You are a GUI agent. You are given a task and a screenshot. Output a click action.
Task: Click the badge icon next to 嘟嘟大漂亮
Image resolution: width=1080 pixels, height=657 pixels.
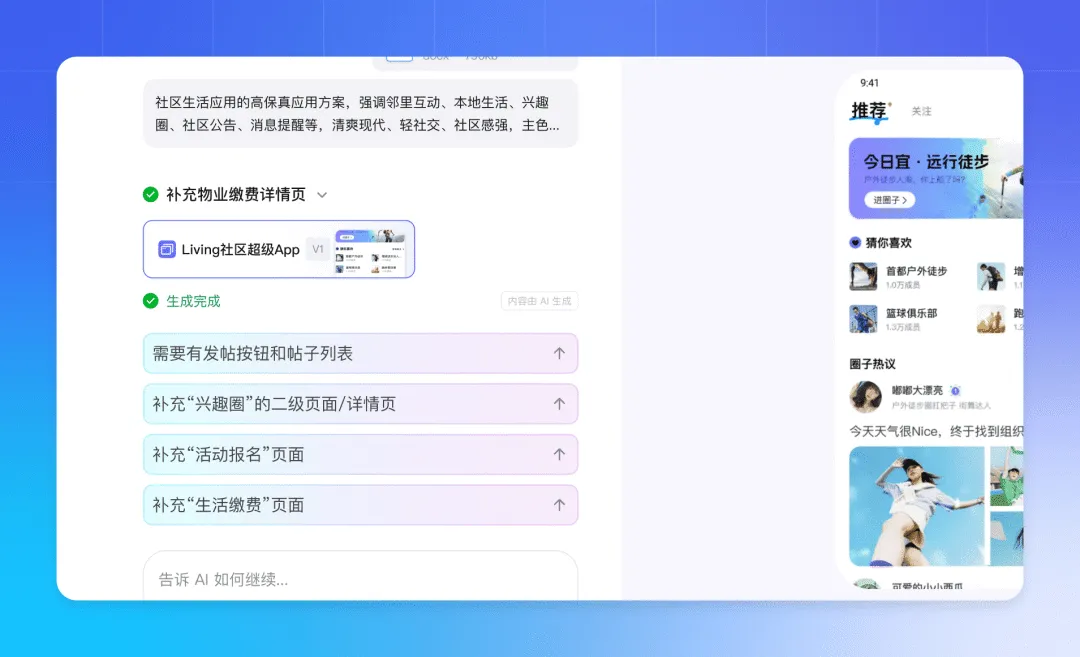(955, 390)
